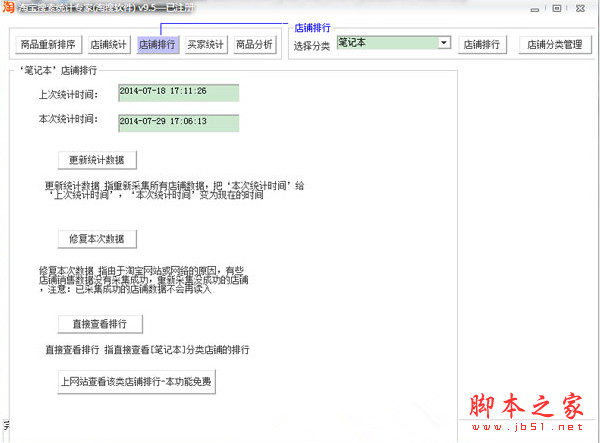Click the 本次统计时间: label
Viewport: 600px width, 443px height.
[x=68, y=119]
